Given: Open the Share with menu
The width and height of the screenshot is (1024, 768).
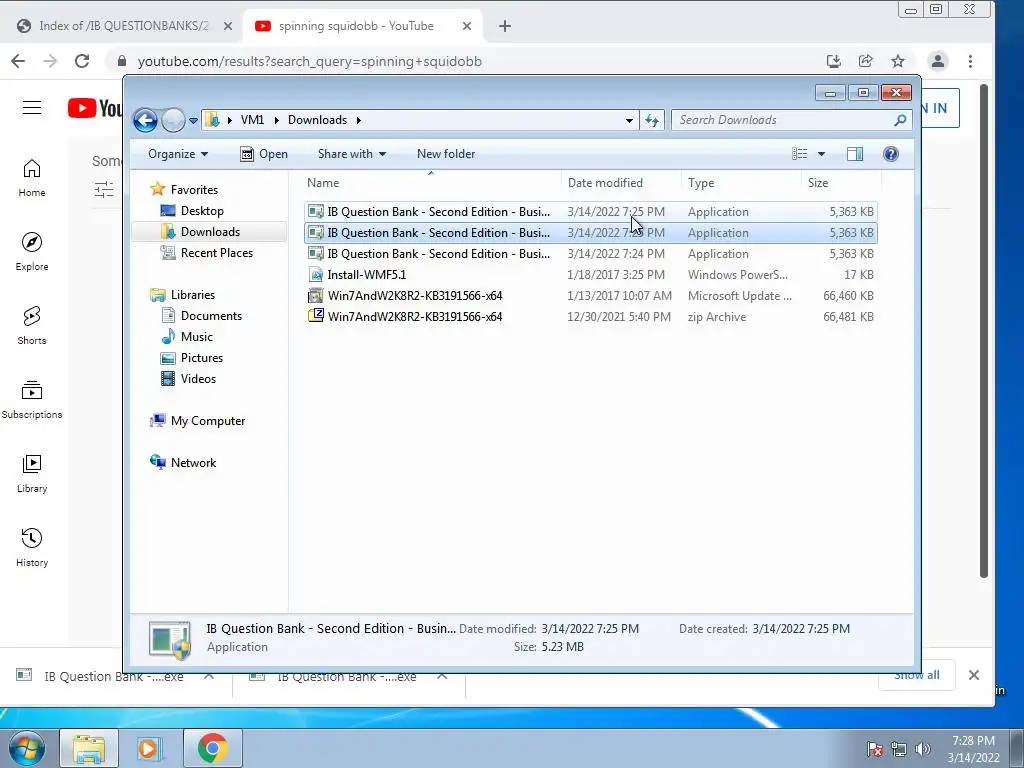Looking at the screenshot, I should pyautogui.click(x=351, y=154).
